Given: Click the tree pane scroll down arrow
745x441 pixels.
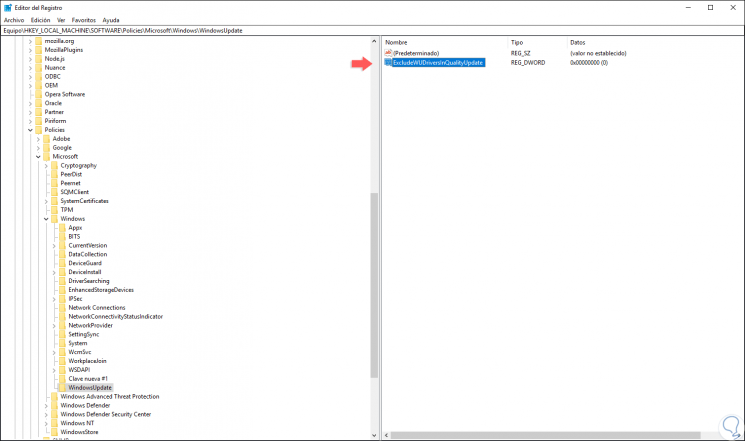Looking at the screenshot, I should click(x=374, y=435).
